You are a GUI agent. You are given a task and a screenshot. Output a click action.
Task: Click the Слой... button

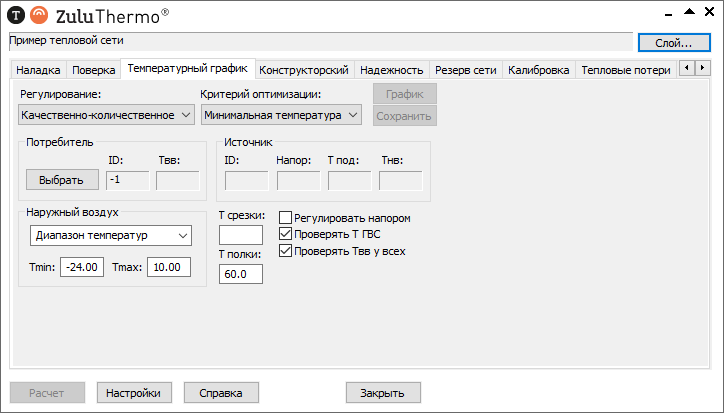pyautogui.click(x=674, y=43)
